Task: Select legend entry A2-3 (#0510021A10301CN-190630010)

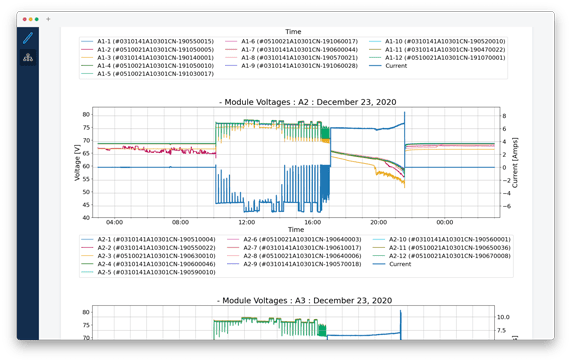Action: click(x=156, y=256)
